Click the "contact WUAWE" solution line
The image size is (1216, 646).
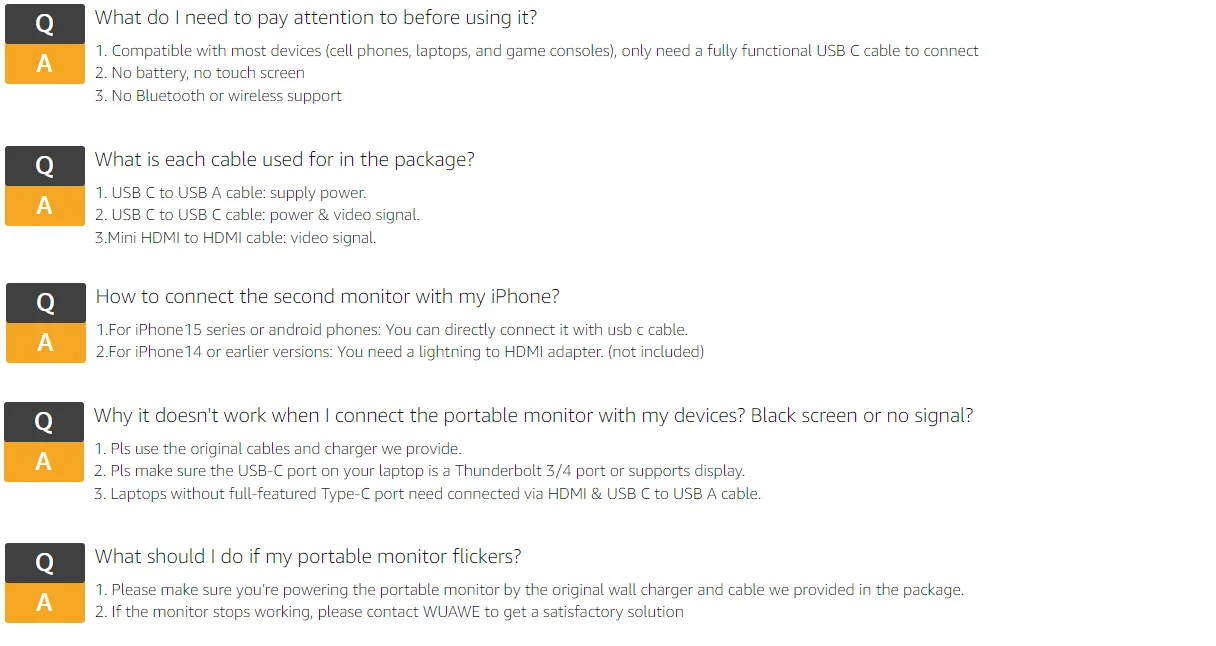(389, 612)
